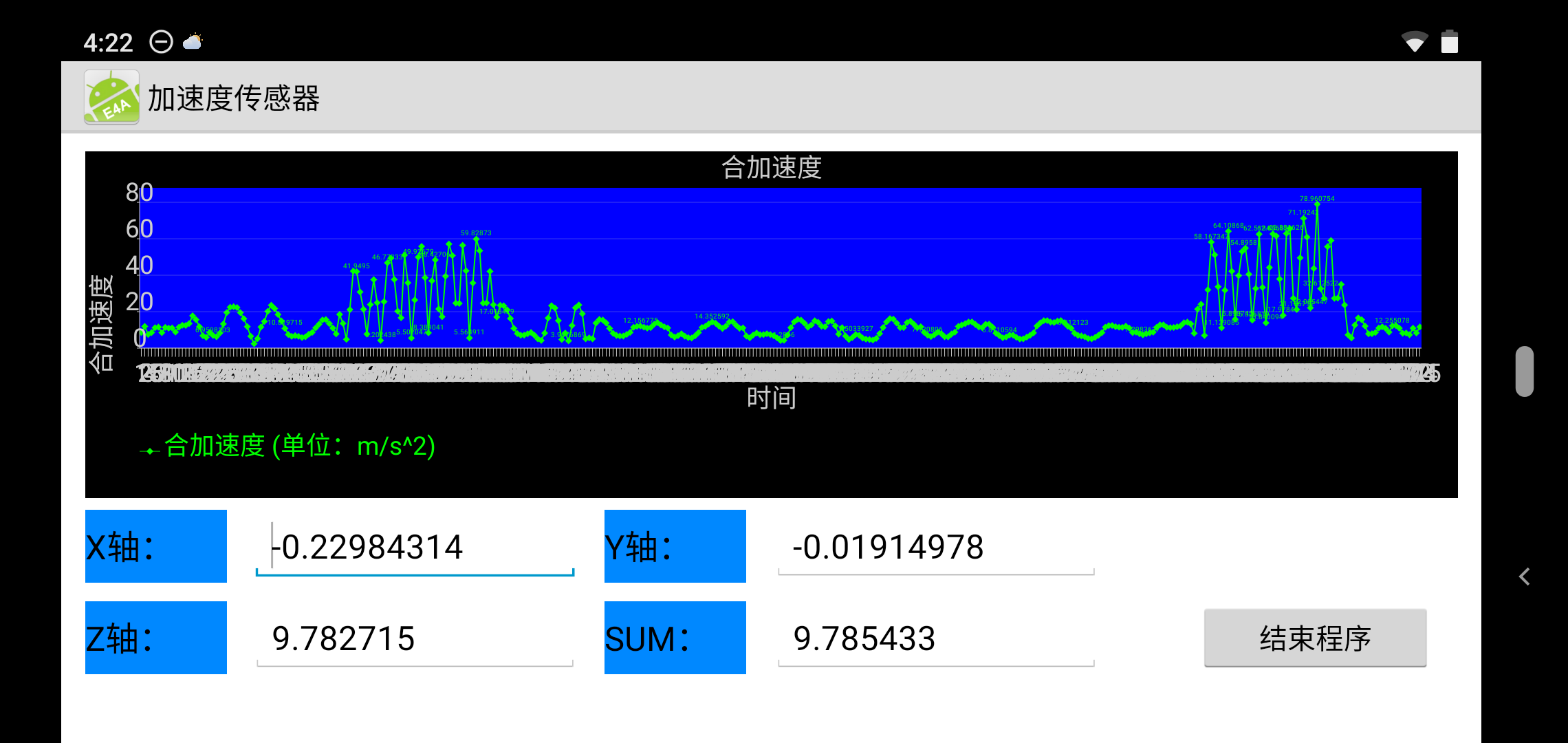Tap the battery status icon
Viewport: 1568px width, 743px height.
click(1450, 42)
